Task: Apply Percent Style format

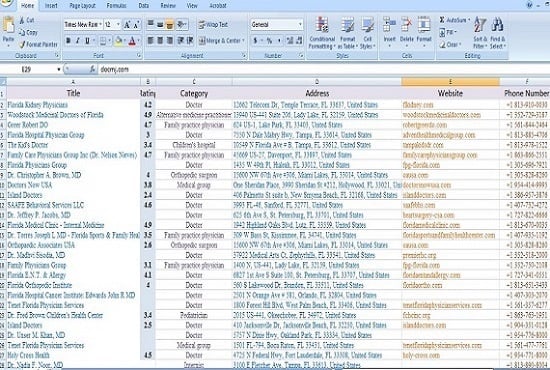Action: click(269, 41)
